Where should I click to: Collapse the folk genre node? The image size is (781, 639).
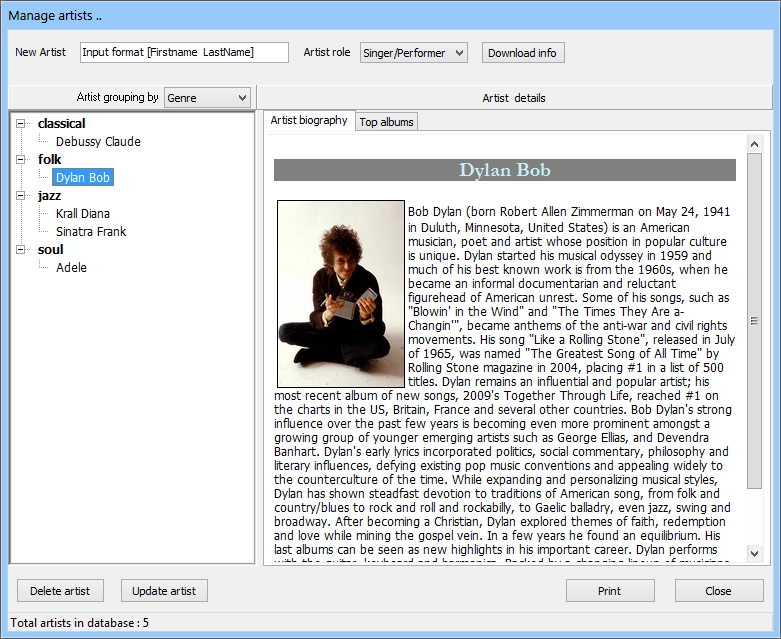click(20, 159)
